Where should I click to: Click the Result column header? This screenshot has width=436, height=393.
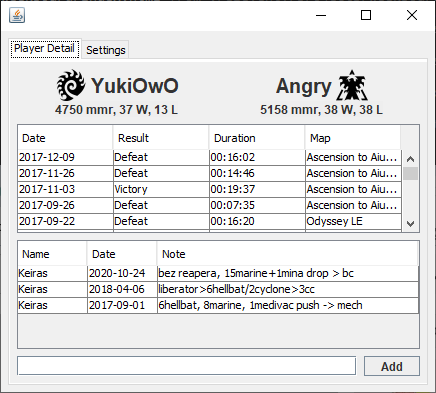[161, 138]
